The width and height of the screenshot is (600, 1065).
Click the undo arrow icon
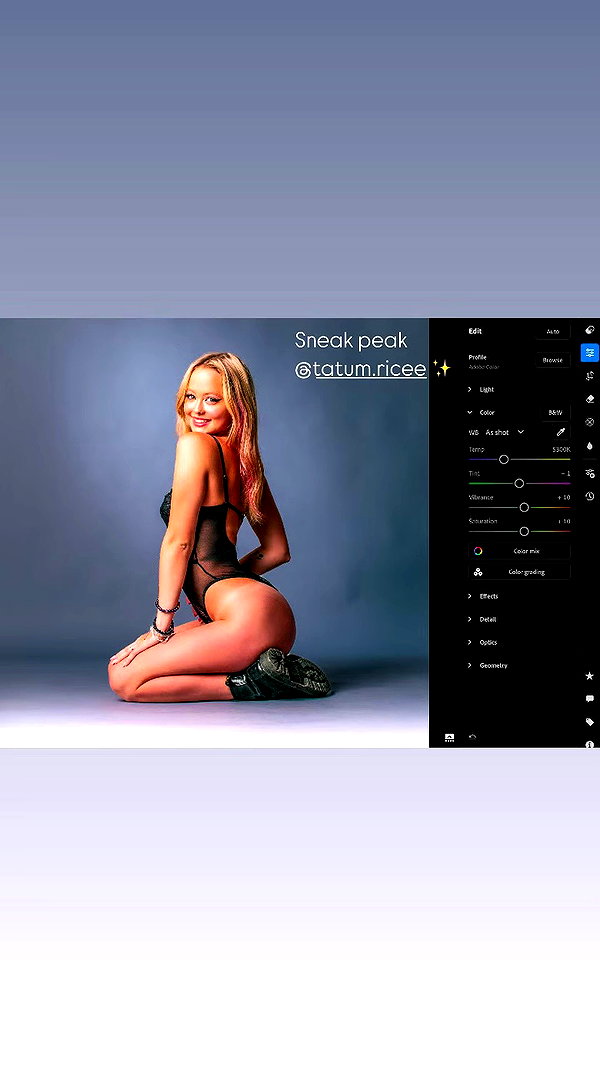(472, 737)
